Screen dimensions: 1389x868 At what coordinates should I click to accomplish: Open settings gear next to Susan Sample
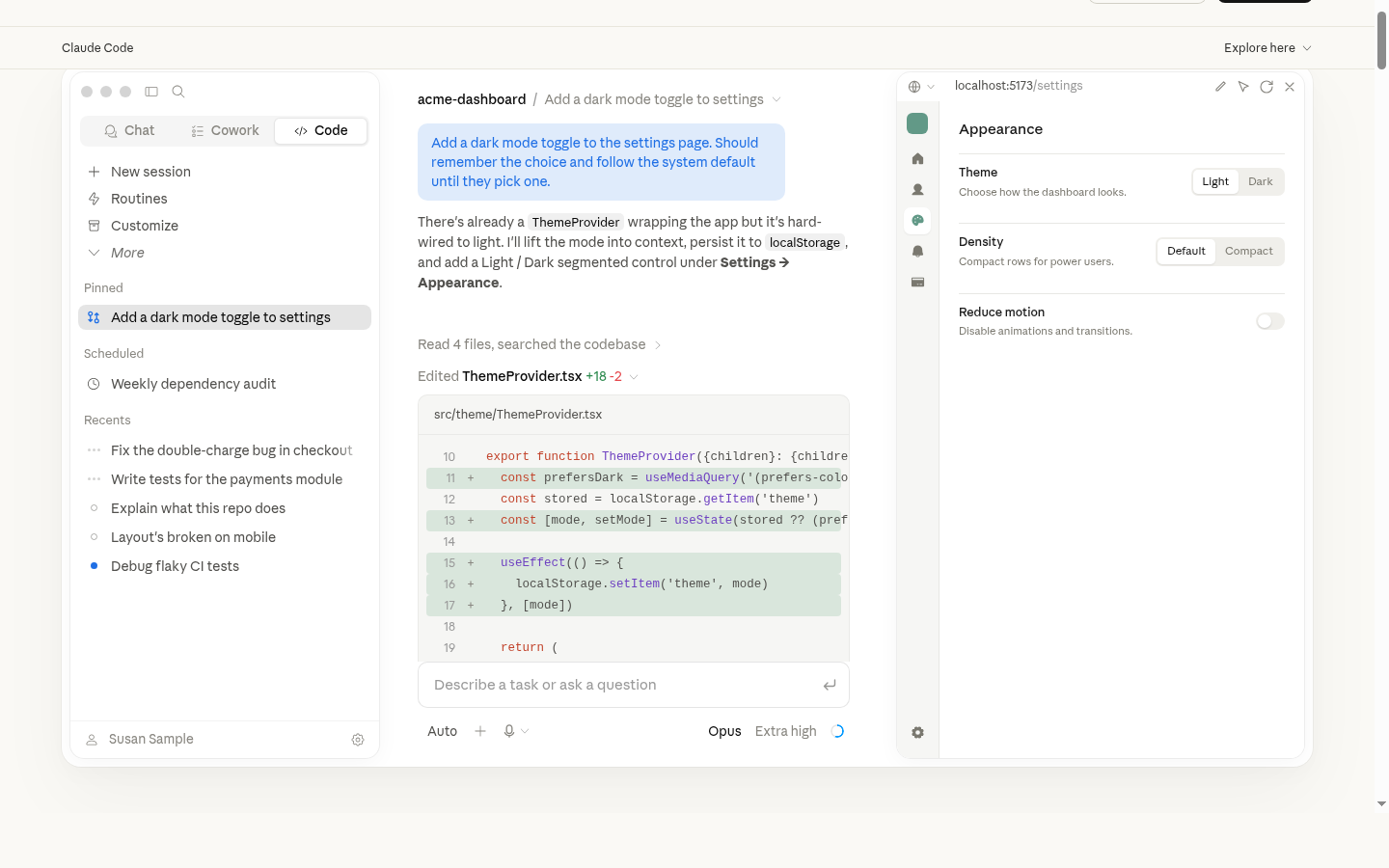tap(358, 740)
